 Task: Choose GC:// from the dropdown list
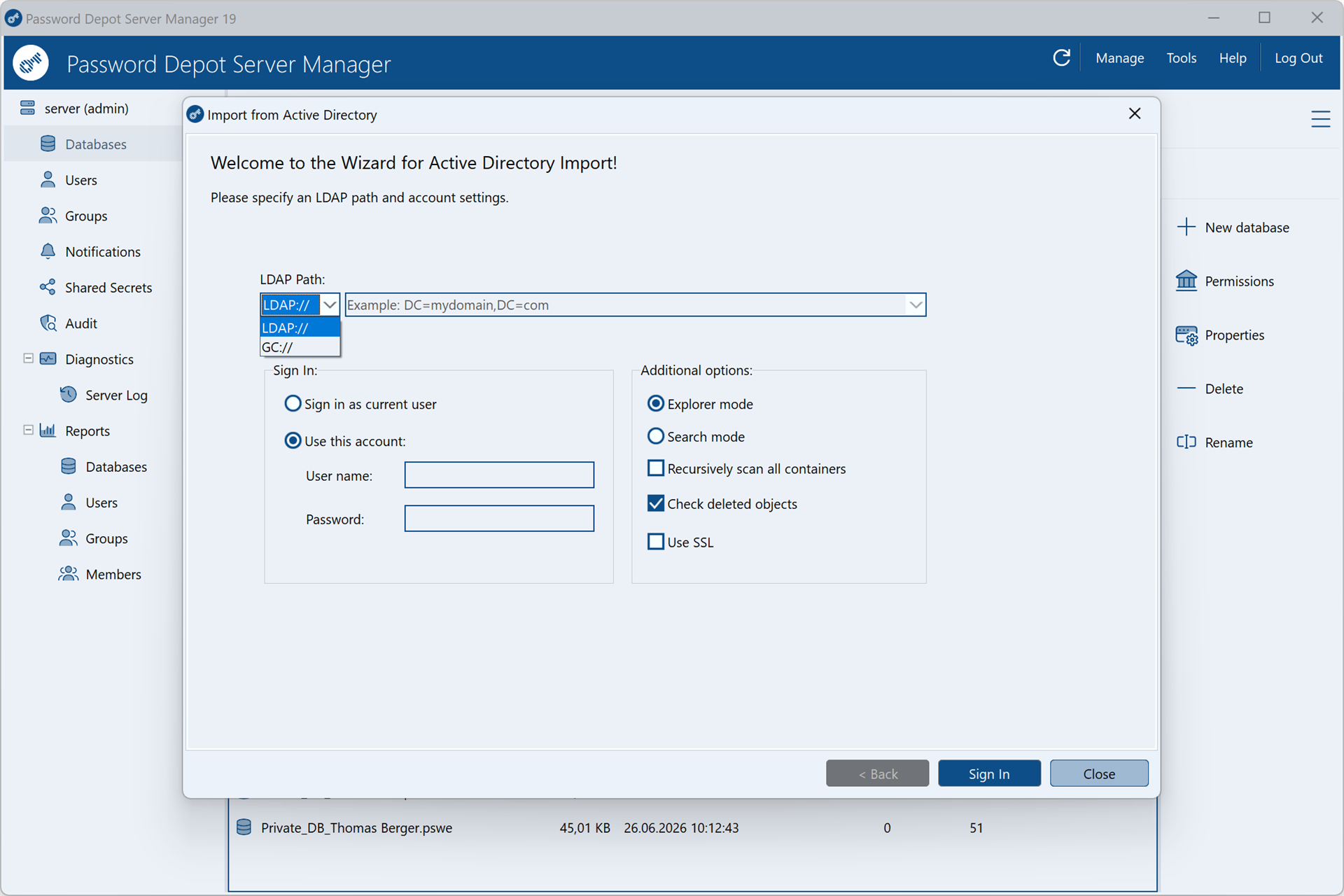click(300, 346)
